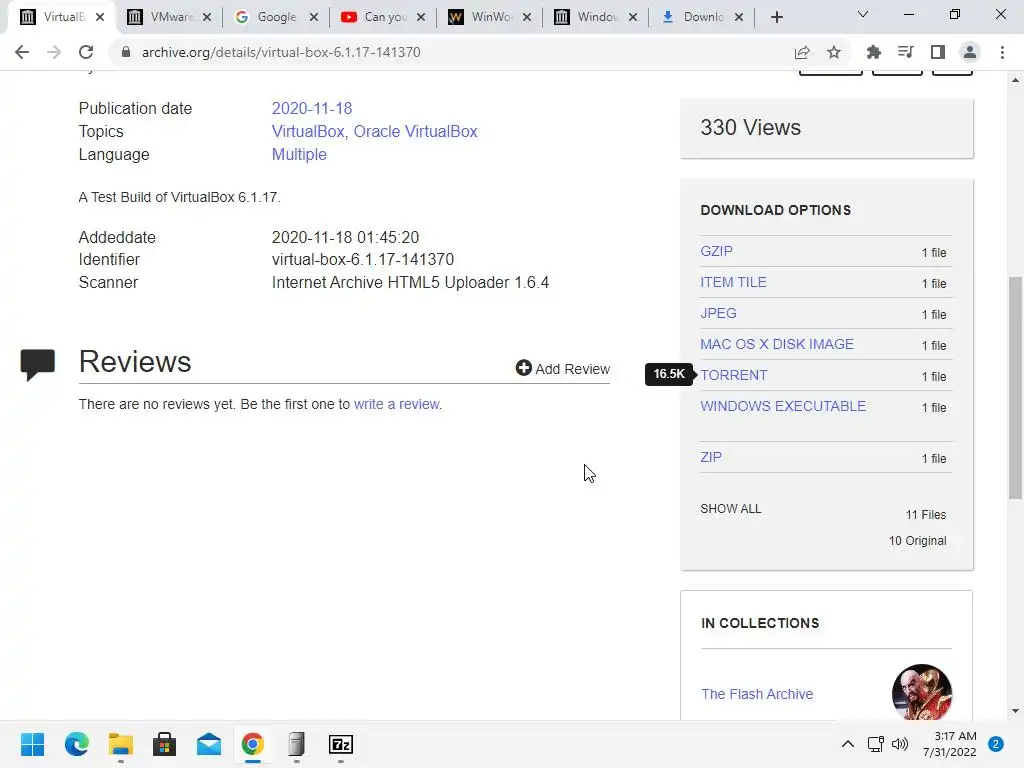This screenshot has width=1024, height=768.
Task: Open notification center badge
Action: 996,744
